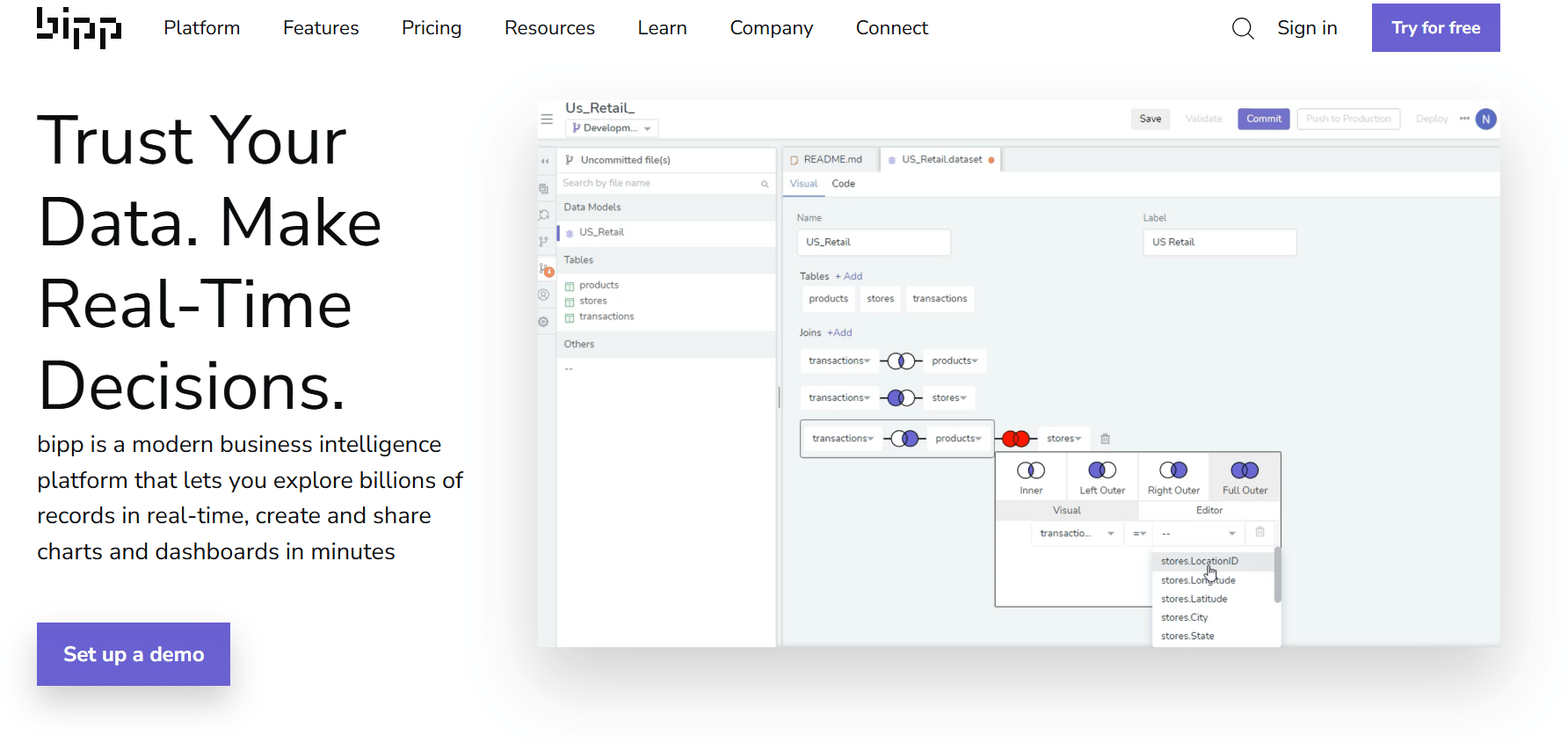
Task: Switch to the Code view tab
Action: (844, 184)
